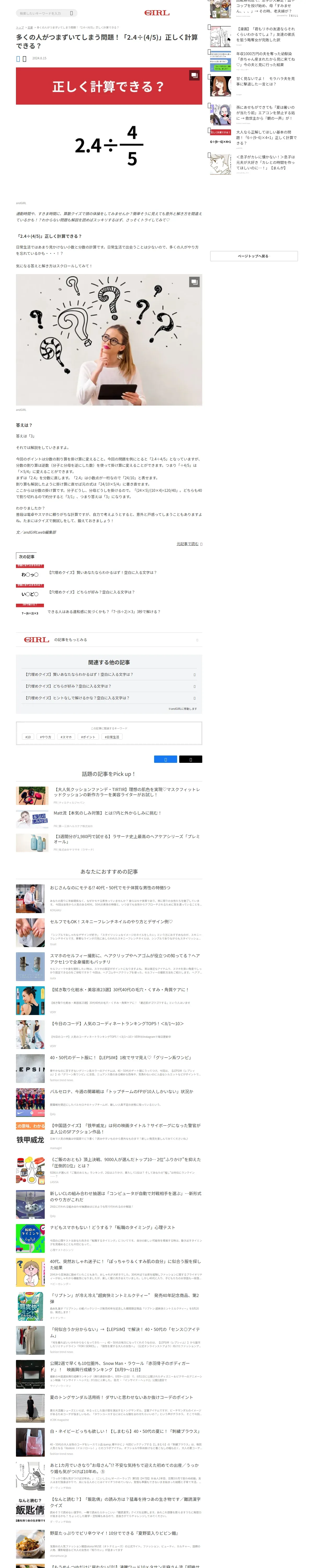Click わ○っ○ quiz thumbnail
The height and width of the screenshot is (1568, 314).
click(30, 572)
